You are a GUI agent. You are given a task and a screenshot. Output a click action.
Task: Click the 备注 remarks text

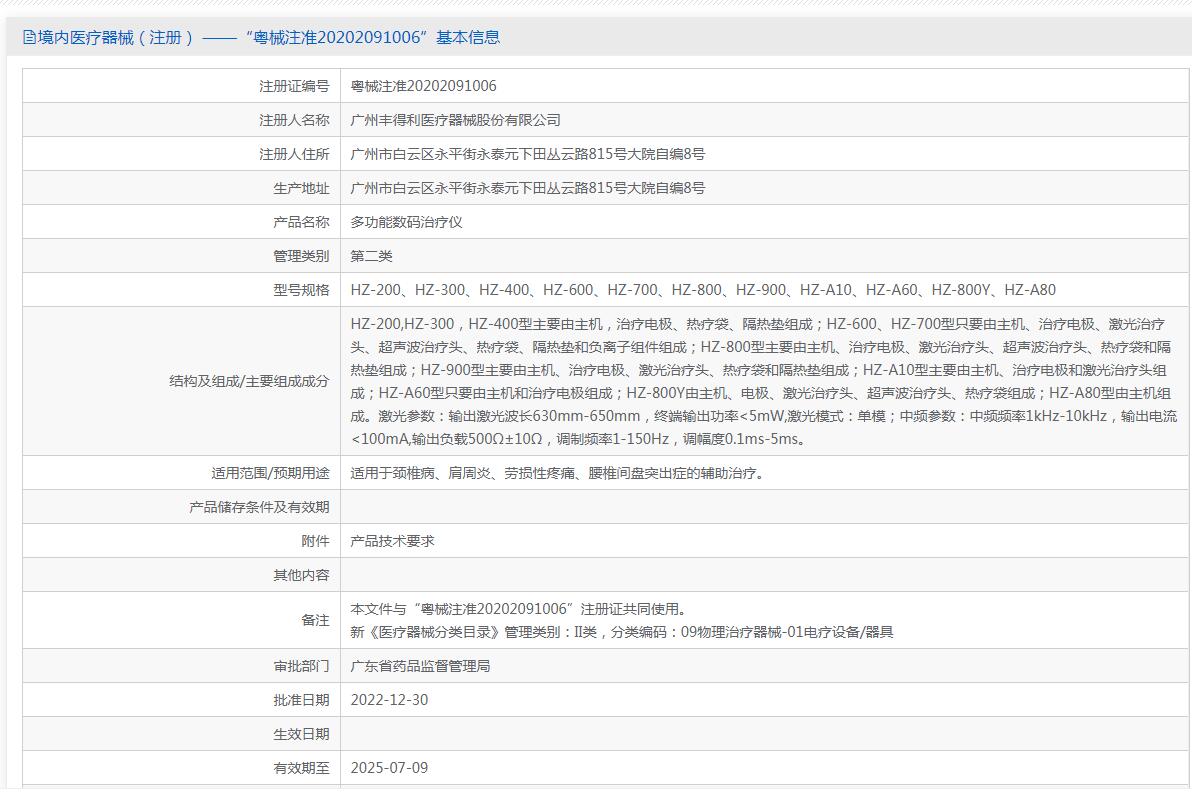pyautogui.click(x=621, y=620)
